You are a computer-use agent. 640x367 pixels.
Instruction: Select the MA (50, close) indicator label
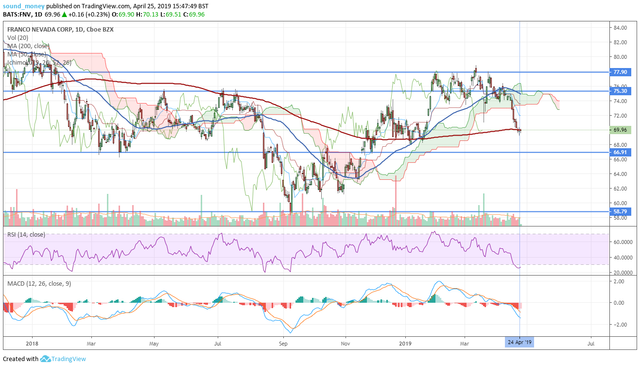click(x=27, y=54)
